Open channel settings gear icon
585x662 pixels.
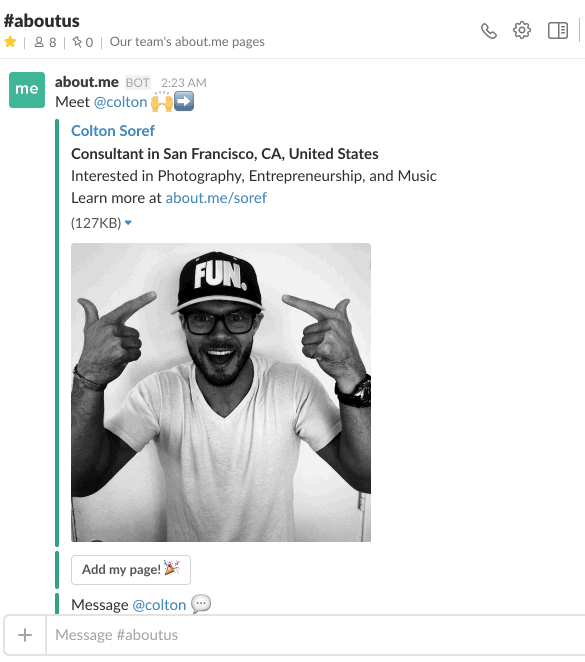click(x=522, y=30)
